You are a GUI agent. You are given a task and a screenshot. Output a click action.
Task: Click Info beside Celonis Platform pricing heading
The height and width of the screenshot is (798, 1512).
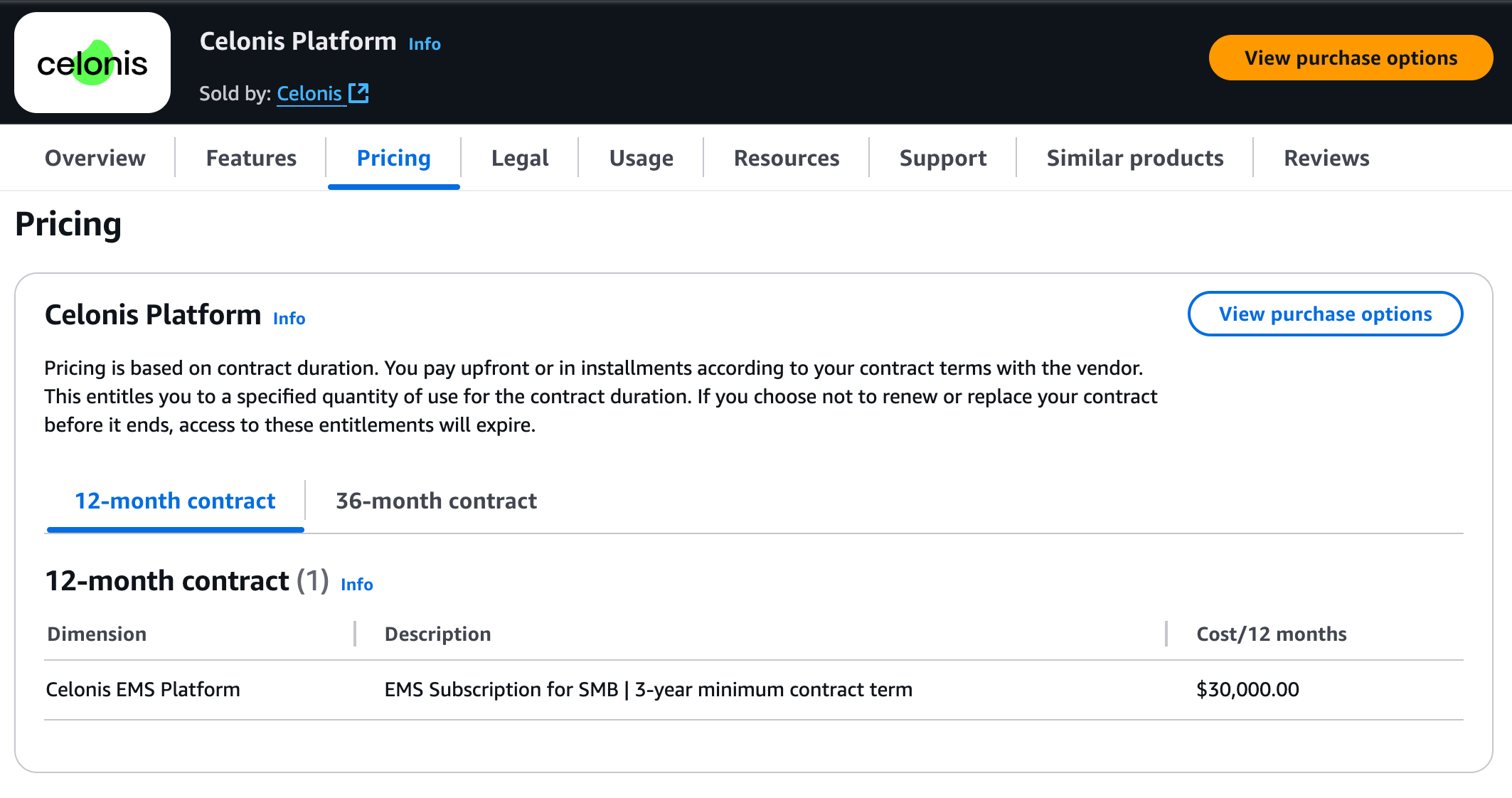point(289,319)
